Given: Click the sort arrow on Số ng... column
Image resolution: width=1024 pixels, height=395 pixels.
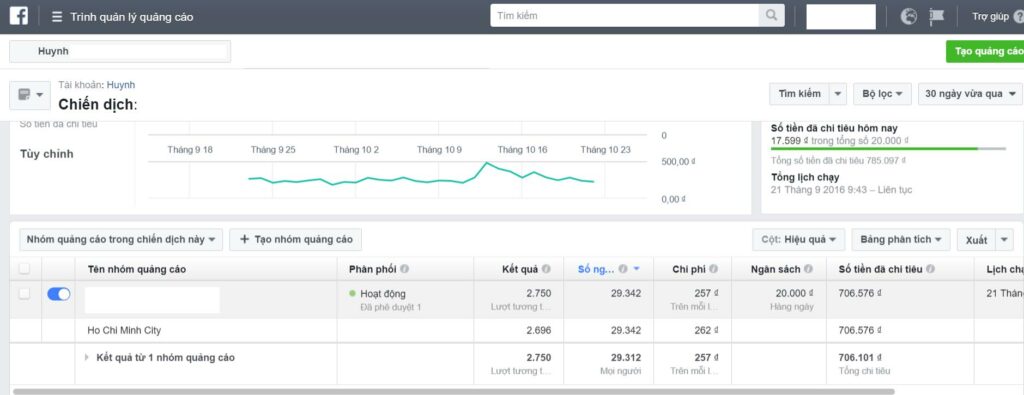Looking at the screenshot, I should pyautogui.click(x=637, y=269).
